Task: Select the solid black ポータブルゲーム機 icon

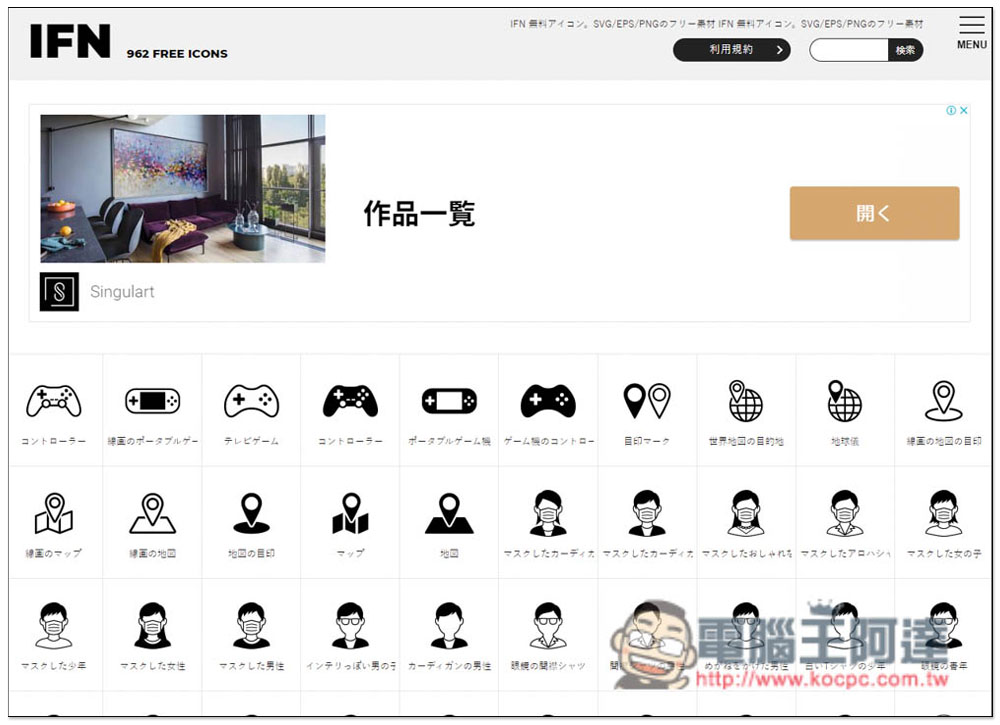Action: [x=449, y=402]
